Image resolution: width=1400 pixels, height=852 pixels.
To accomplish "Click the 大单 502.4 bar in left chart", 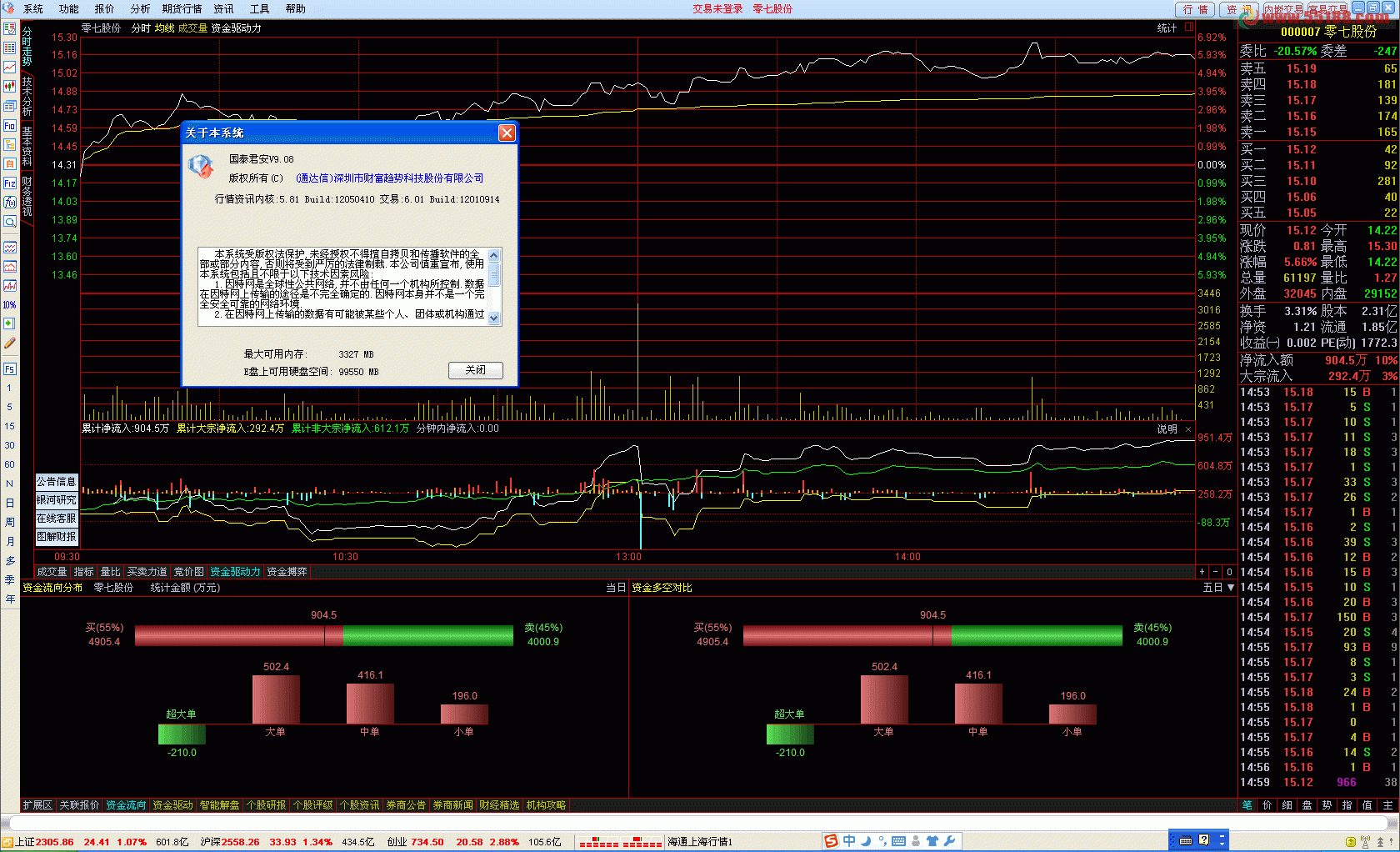I will click(x=276, y=699).
